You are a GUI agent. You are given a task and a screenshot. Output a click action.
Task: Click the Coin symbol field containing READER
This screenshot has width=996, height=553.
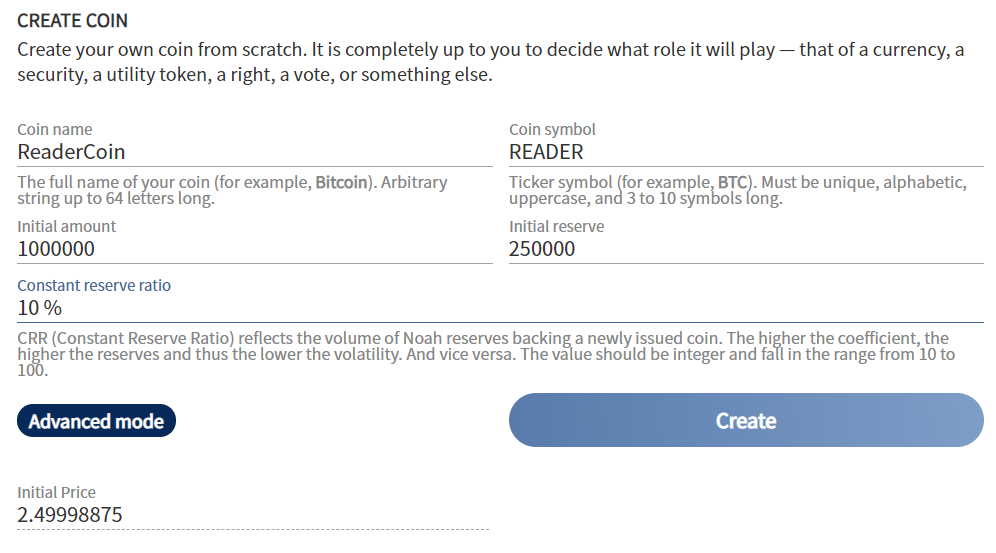745,152
